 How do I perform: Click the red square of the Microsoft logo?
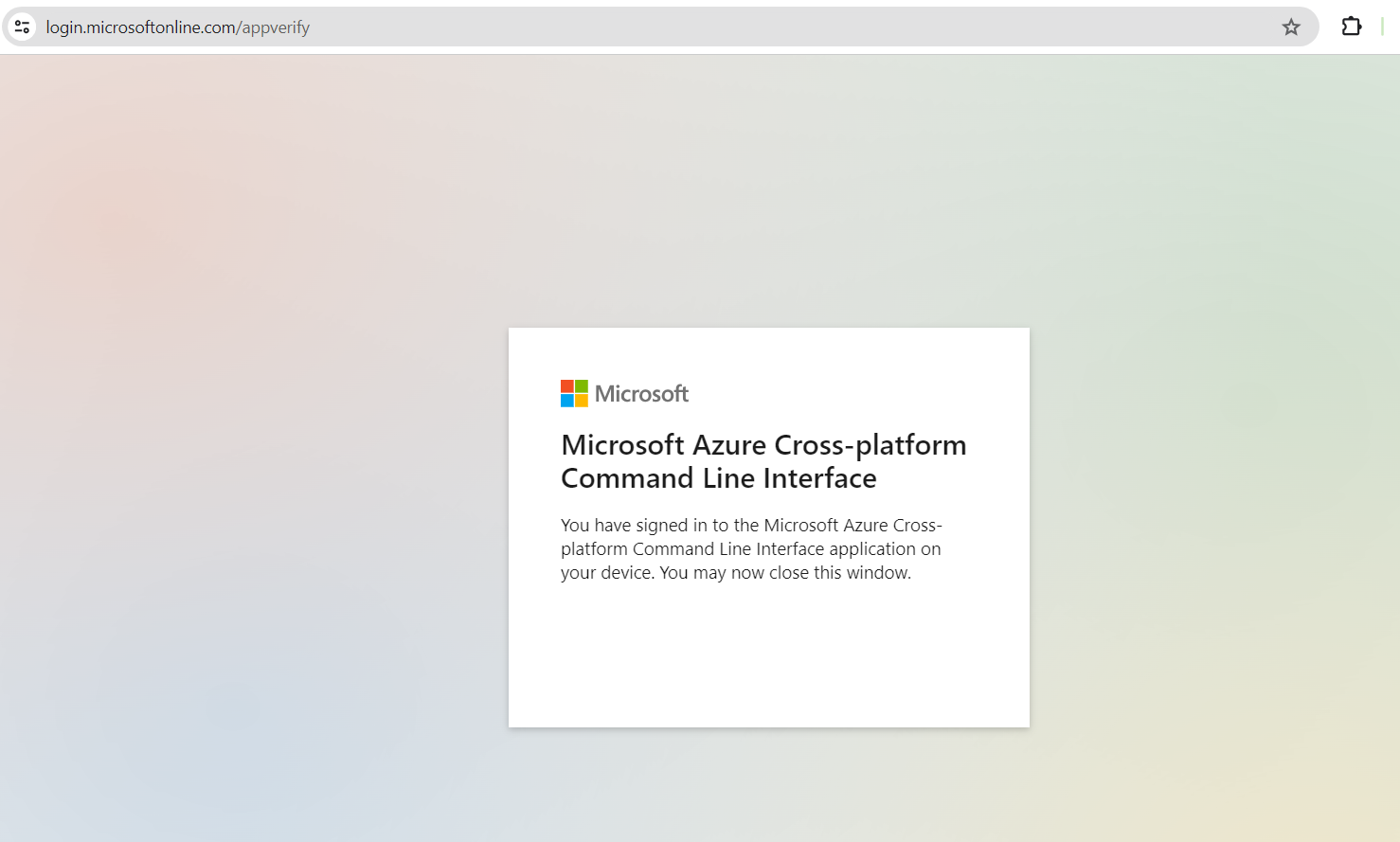tap(567, 386)
